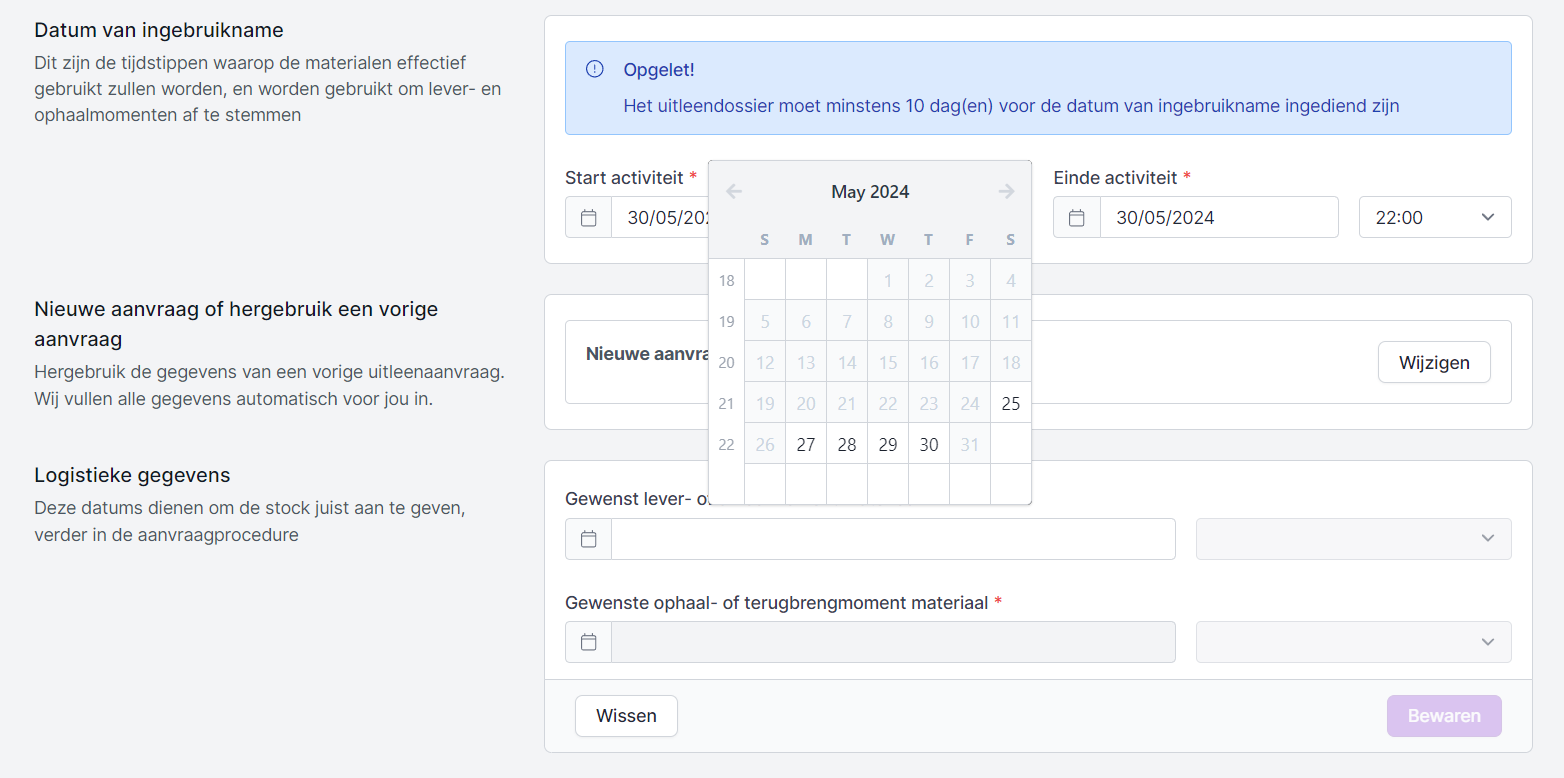Click the Wijzigen button
This screenshot has height=778, width=1564.
point(1434,362)
